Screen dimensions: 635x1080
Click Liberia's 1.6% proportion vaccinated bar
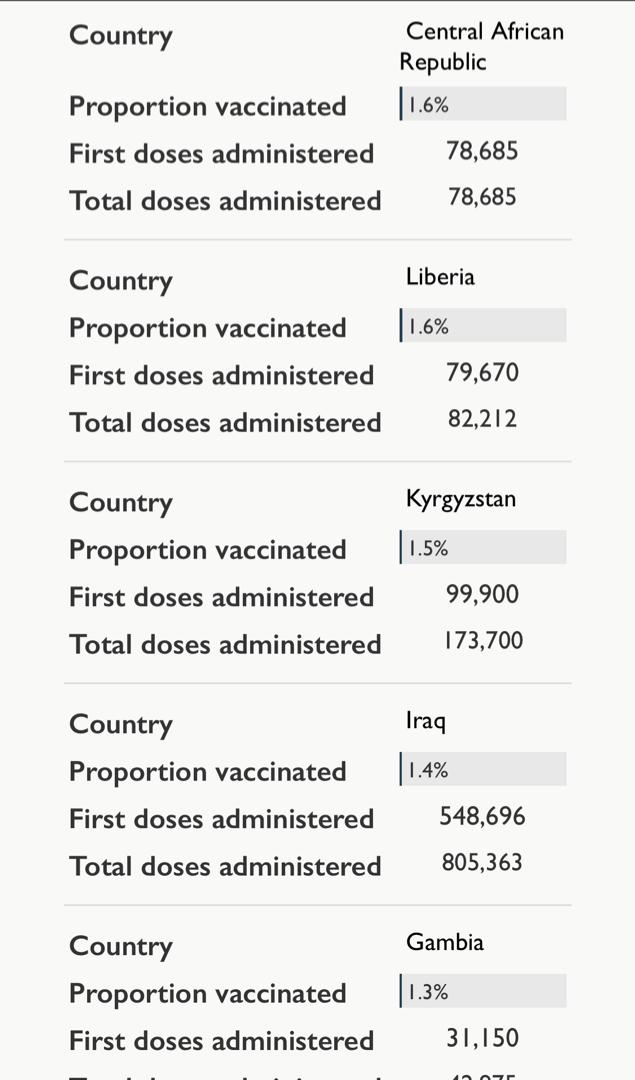pos(483,326)
